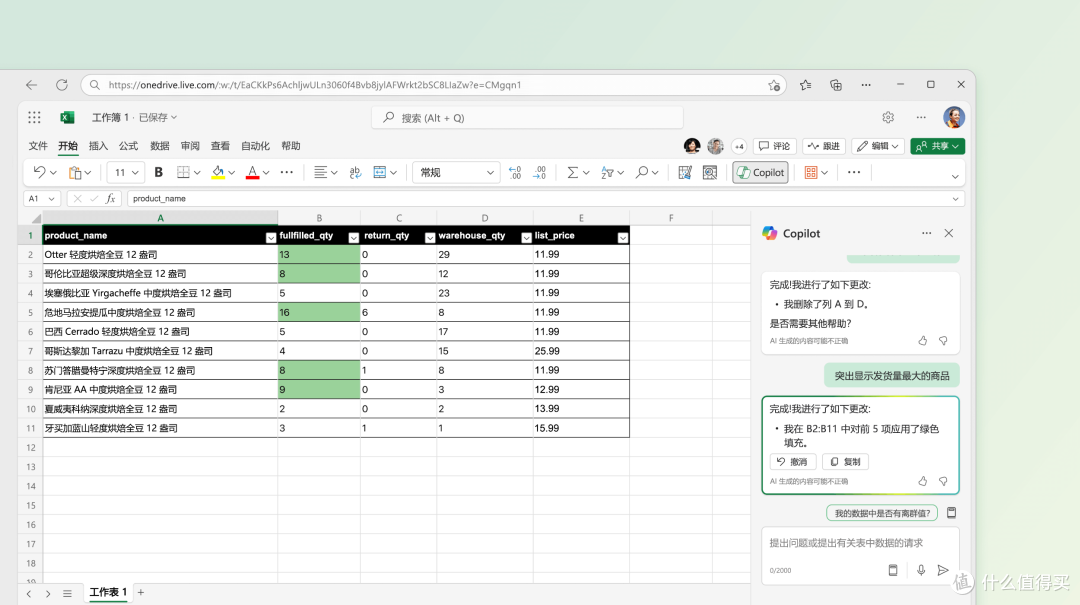Image resolution: width=1080 pixels, height=605 pixels.
Task: Open Copilot pane more options
Action: (926, 234)
